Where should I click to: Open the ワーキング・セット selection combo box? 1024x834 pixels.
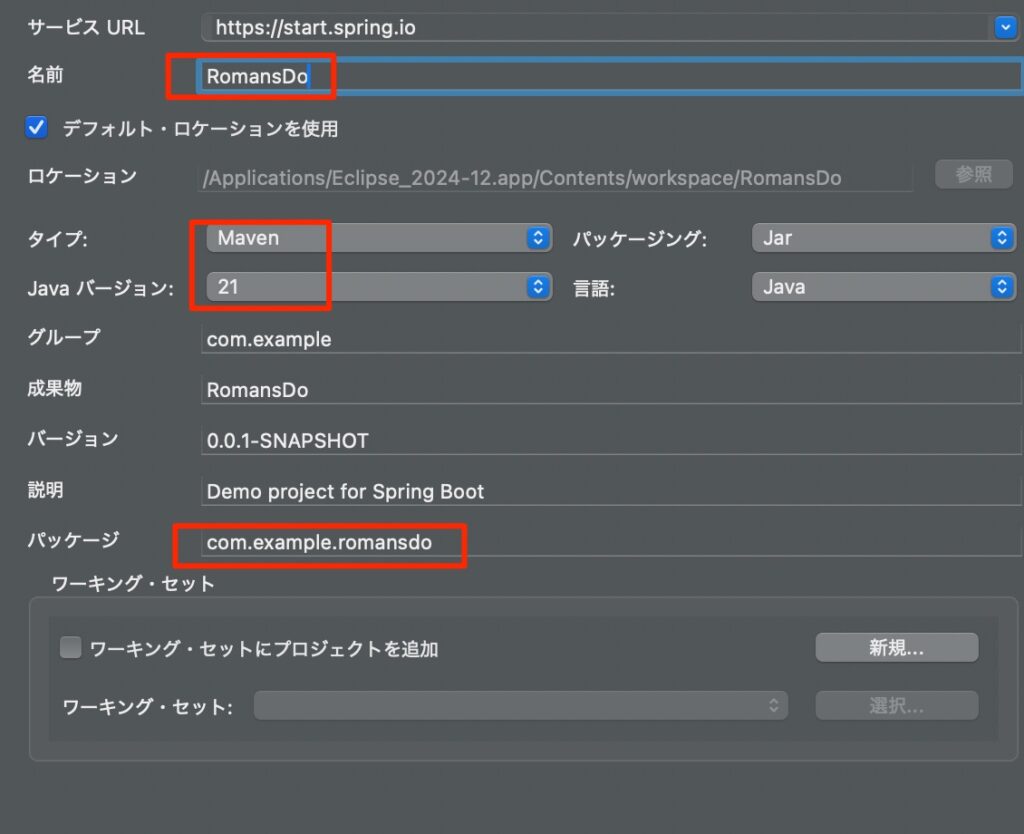(520, 706)
